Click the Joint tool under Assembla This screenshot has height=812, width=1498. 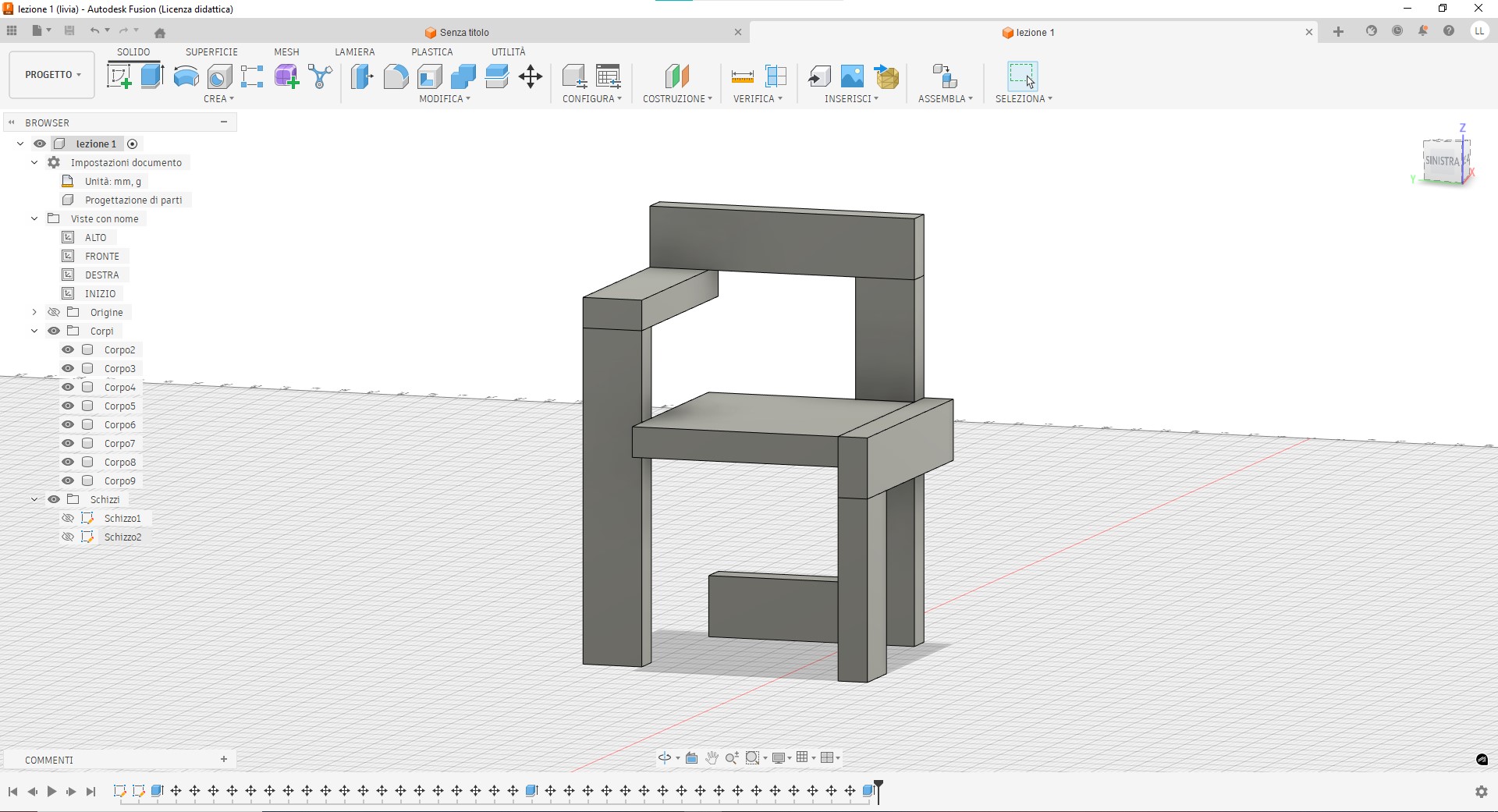[x=944, y=76]
